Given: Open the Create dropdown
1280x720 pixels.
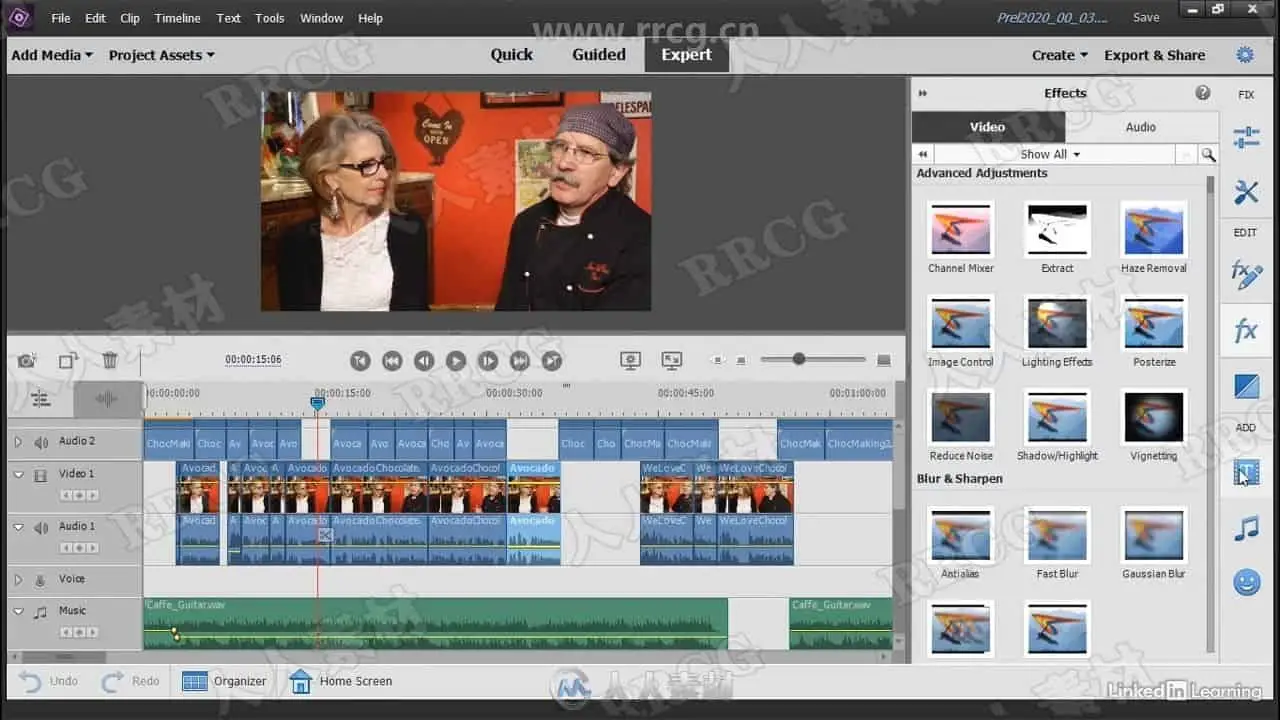Looking at the screenshot, I should tap(1060, 55).
